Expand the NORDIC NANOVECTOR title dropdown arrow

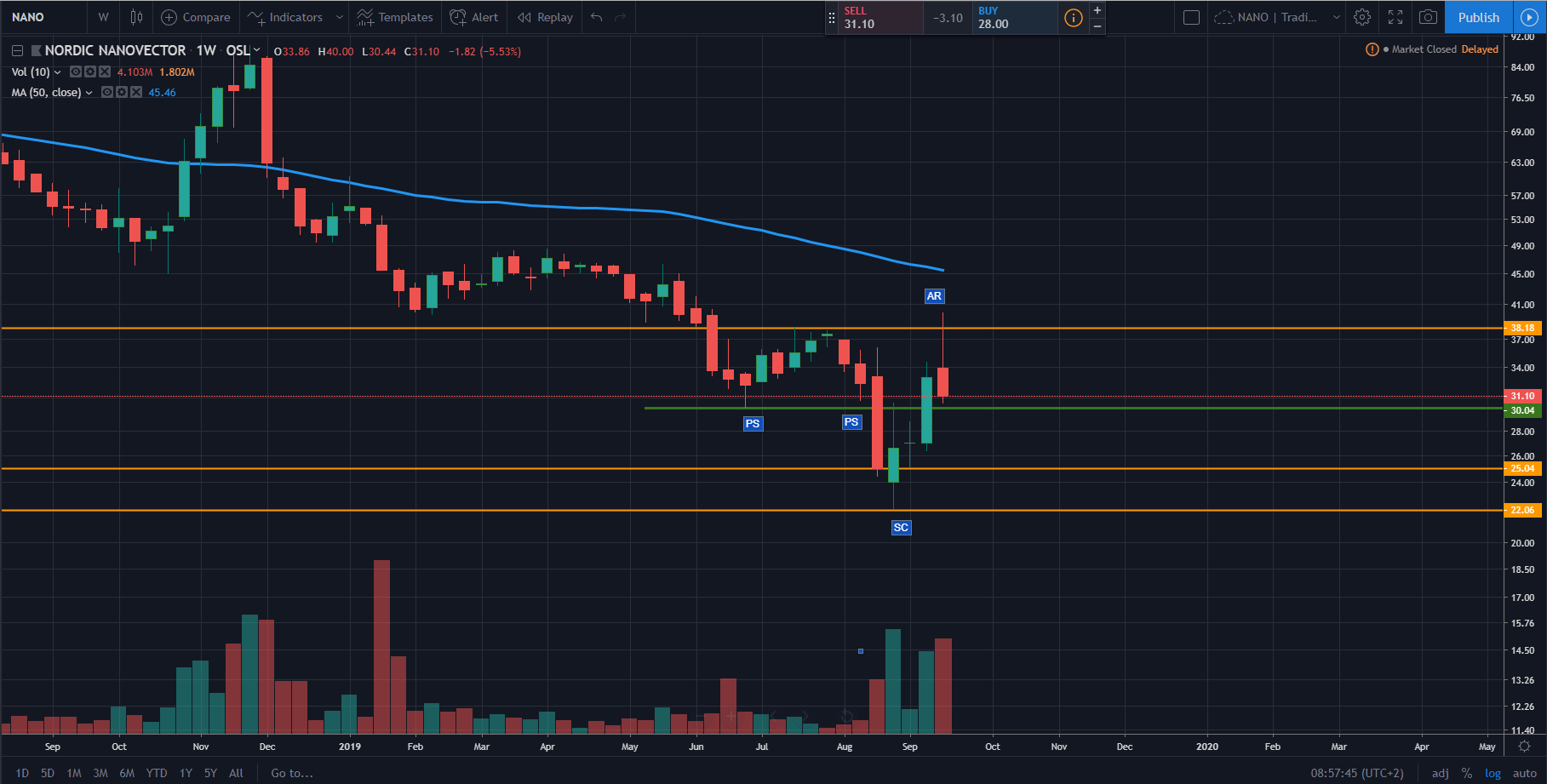point(256,50)
